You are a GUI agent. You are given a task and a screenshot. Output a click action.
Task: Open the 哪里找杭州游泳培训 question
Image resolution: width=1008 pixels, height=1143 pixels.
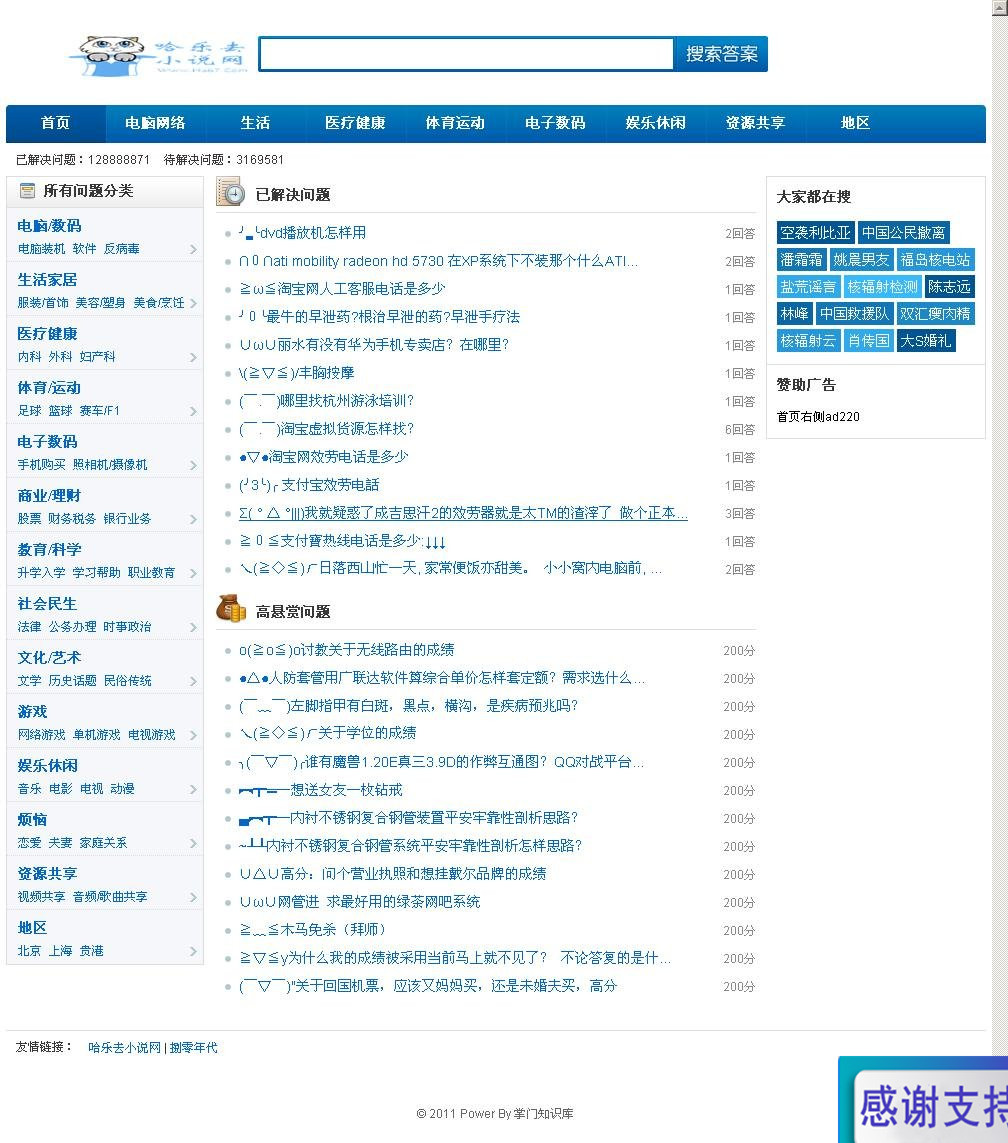[x=327, y=401]
